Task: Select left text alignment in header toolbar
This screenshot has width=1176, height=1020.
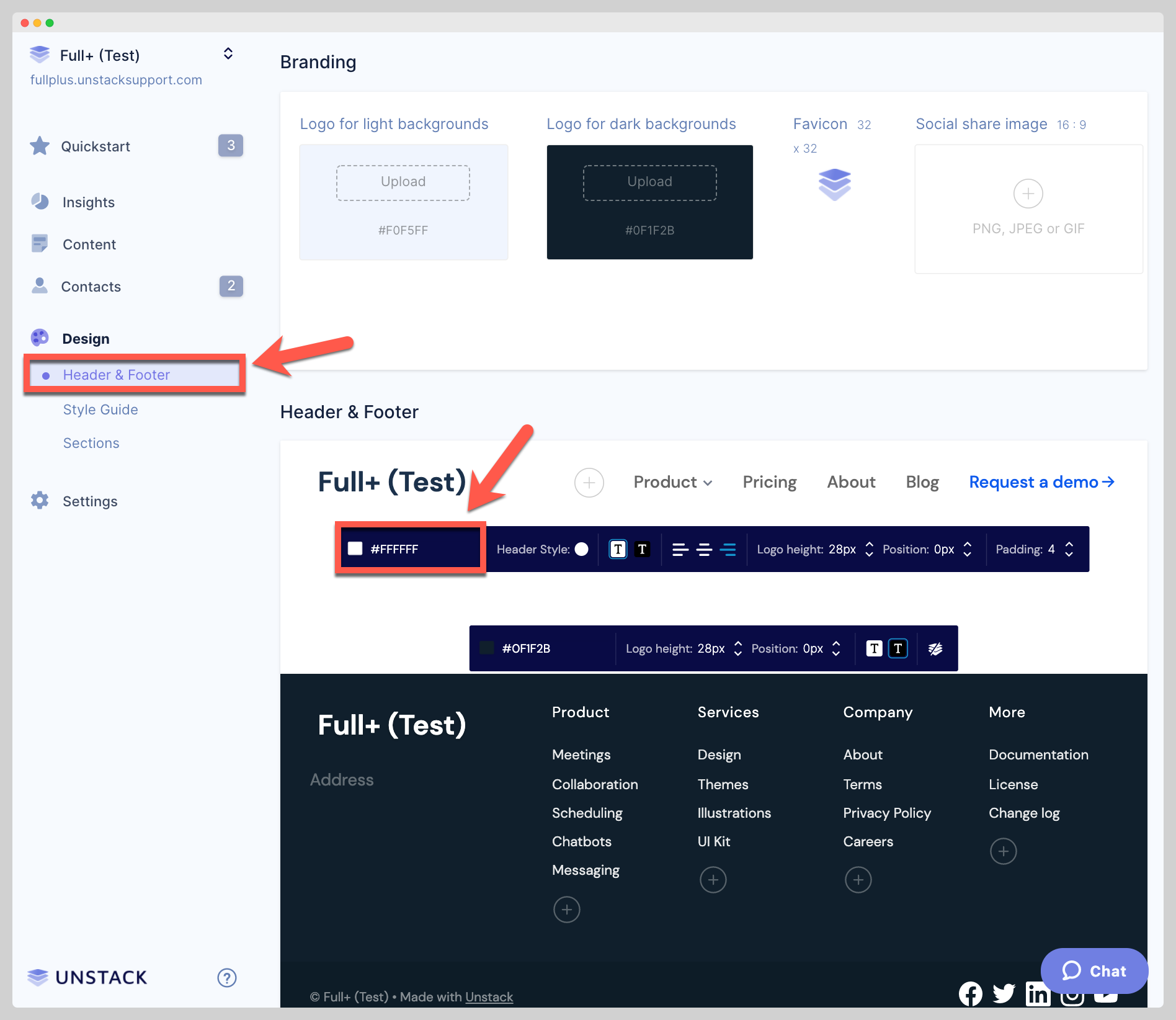Action: (681, 549)
